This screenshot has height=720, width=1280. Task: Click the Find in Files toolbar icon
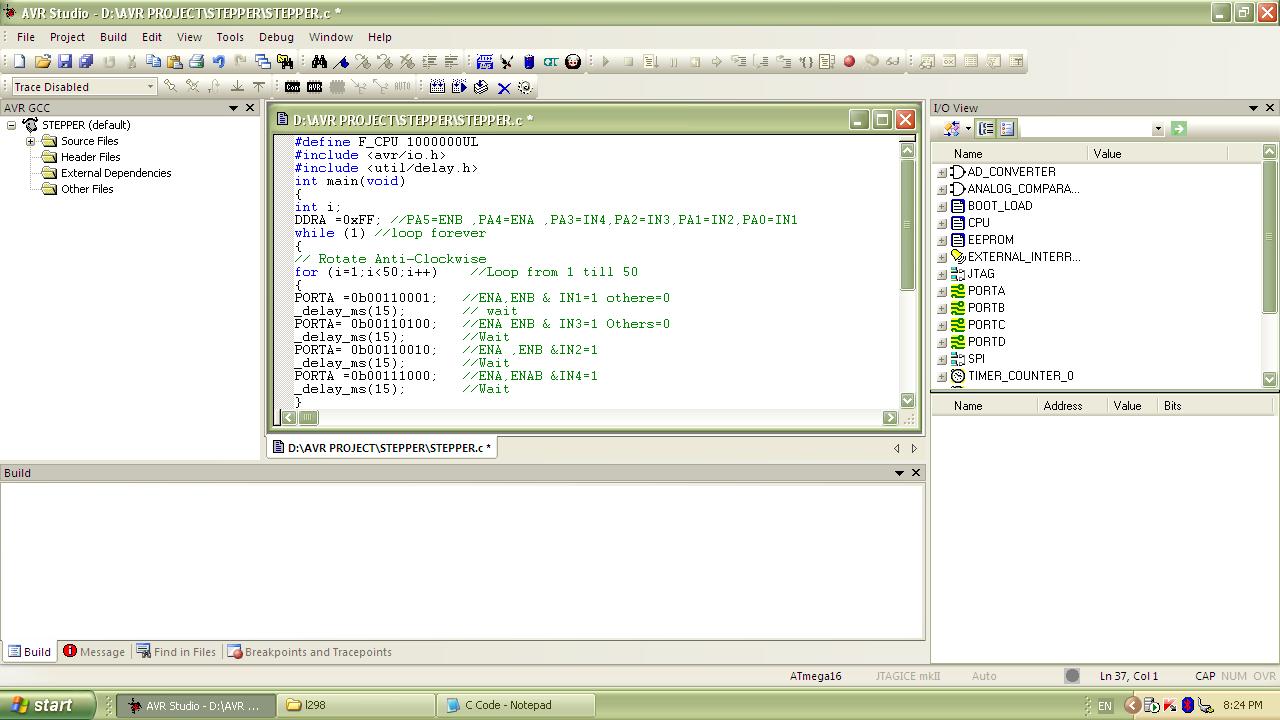click(x=285, y=61)
